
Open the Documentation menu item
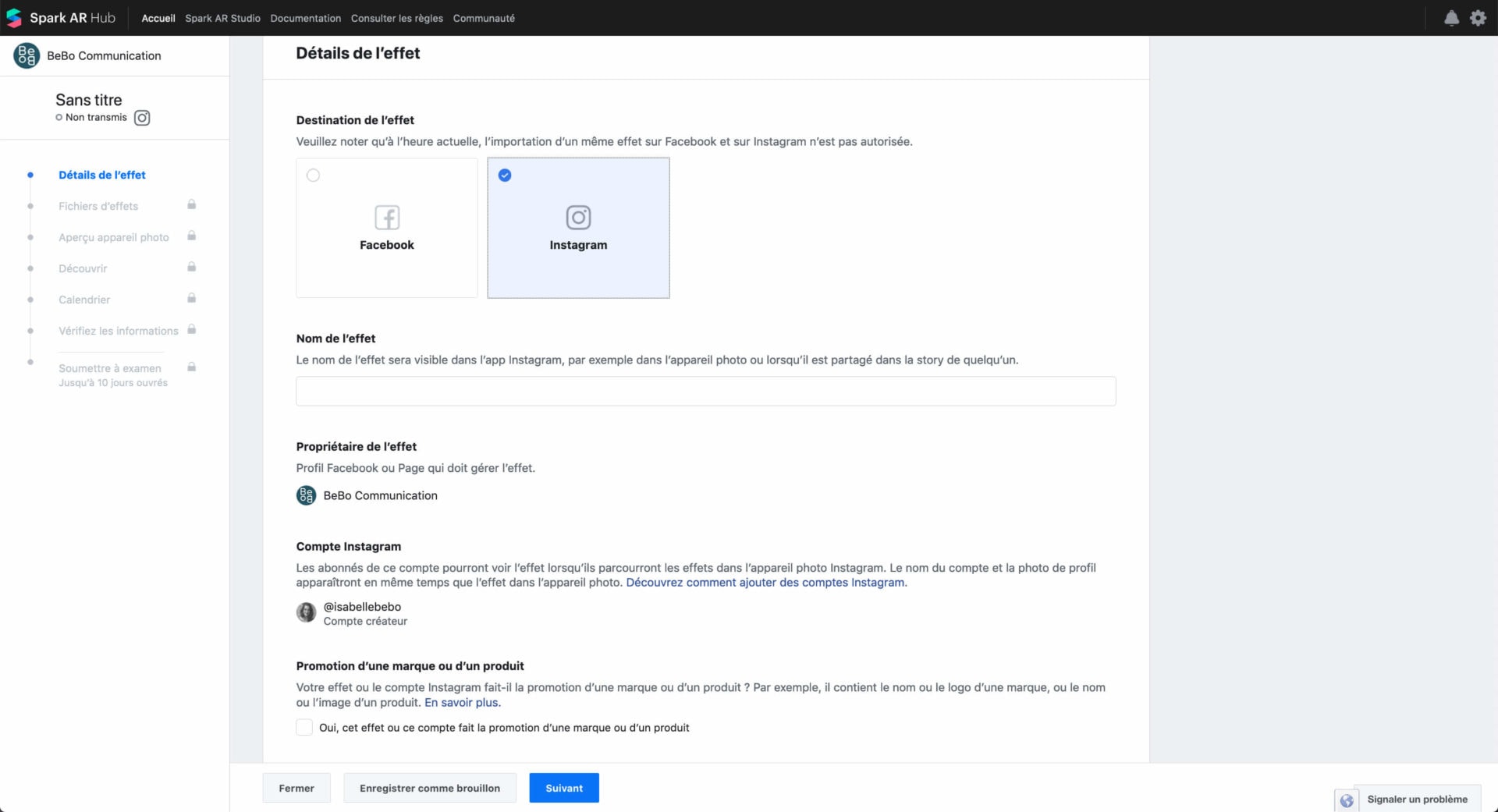[x=305, y=18]
